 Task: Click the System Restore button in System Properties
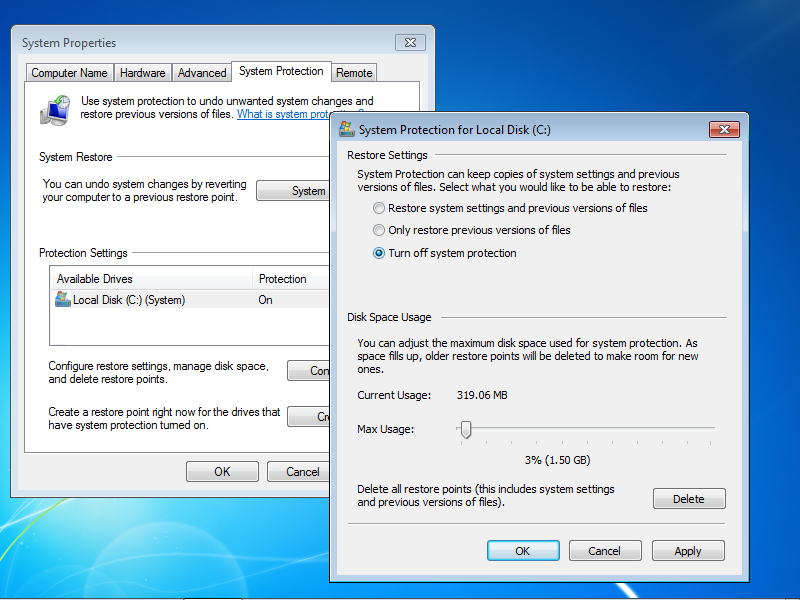click(293, 190)
